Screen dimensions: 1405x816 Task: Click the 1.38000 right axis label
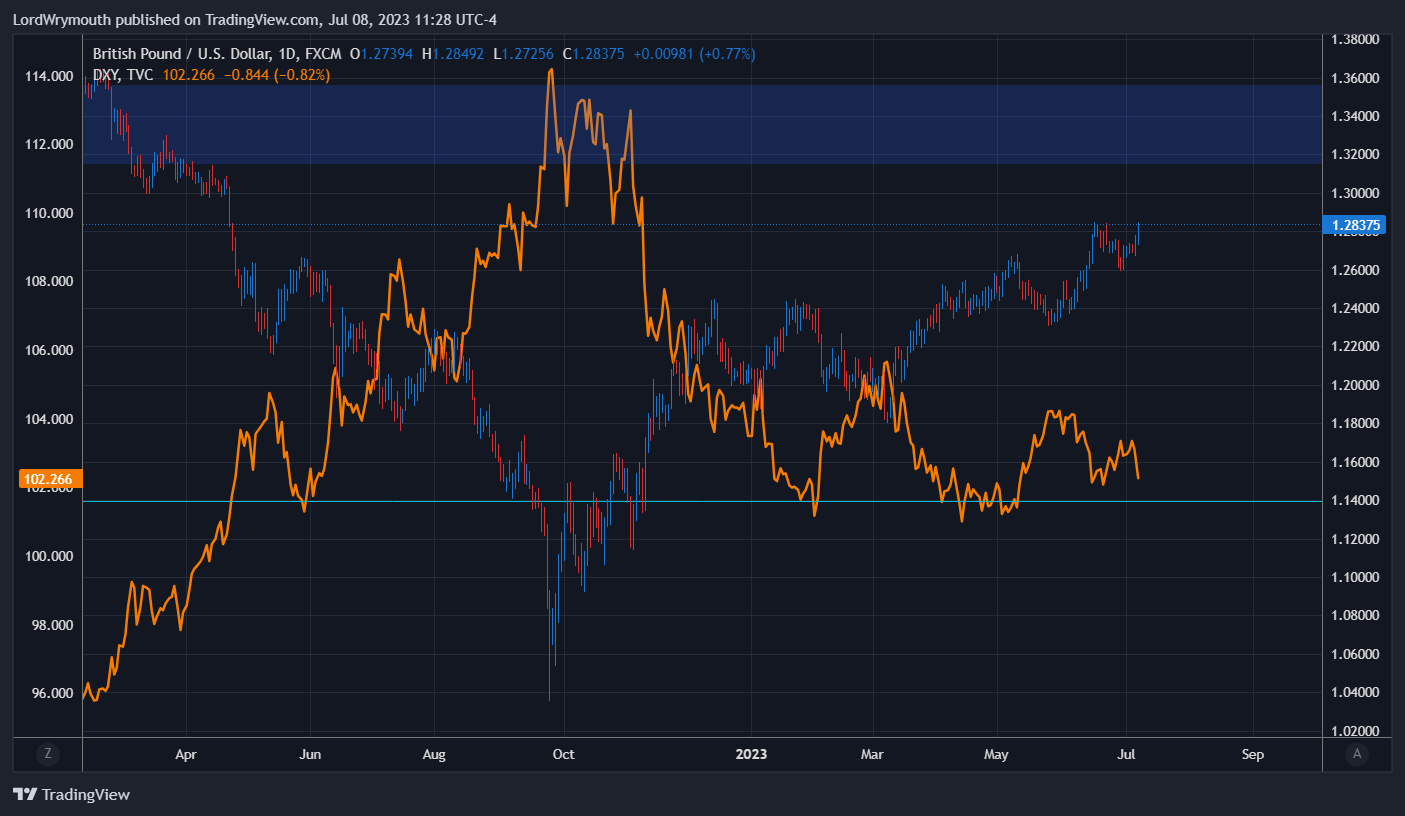1356,40
